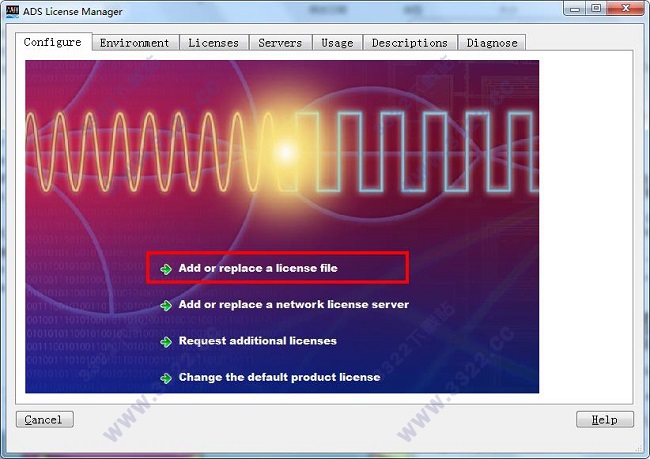Click the Cancel button

45,419
